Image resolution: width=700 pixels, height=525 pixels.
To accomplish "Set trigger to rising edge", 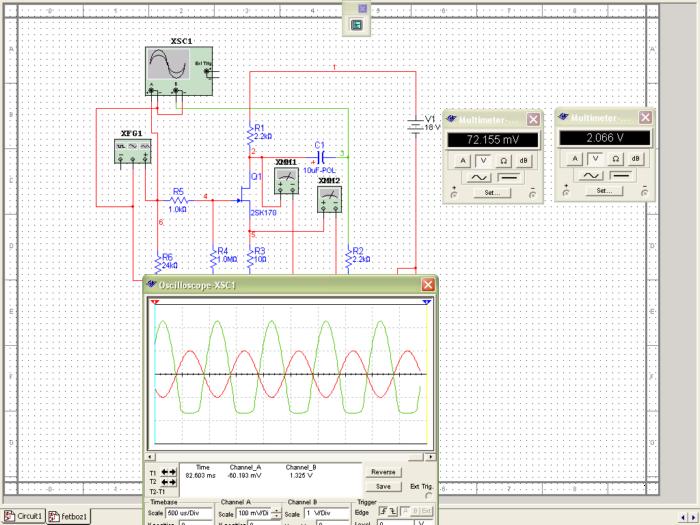I will pos(383,511).
